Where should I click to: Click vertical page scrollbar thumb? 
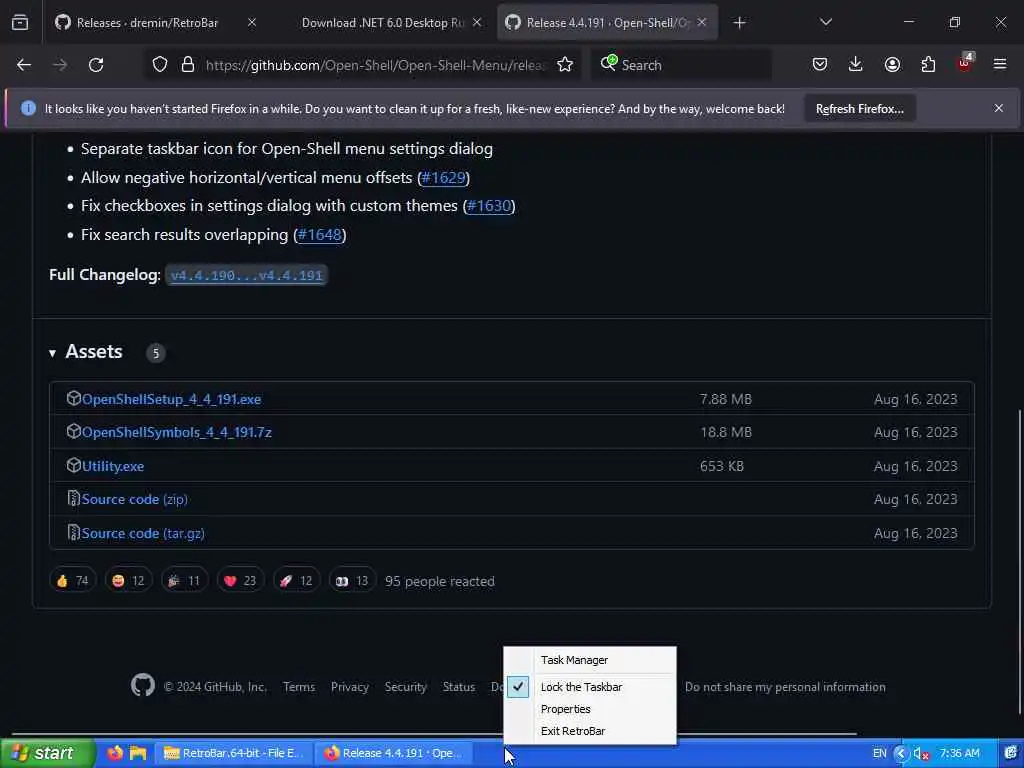1019,562
